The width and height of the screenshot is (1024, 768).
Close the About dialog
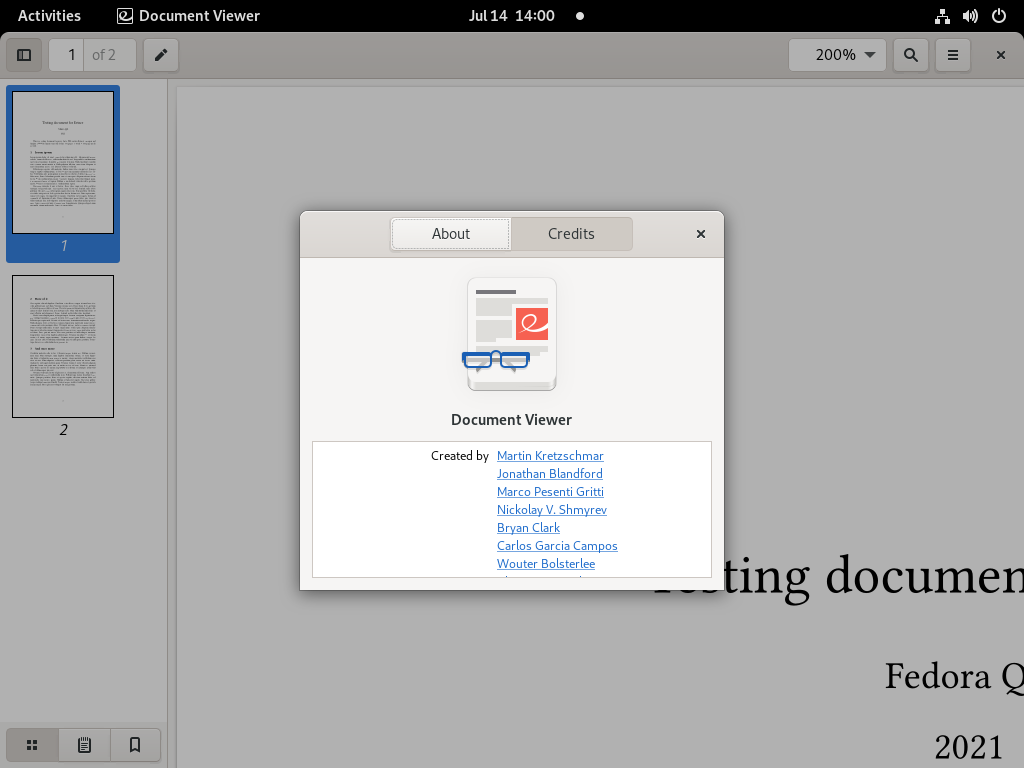pos(701,234)
